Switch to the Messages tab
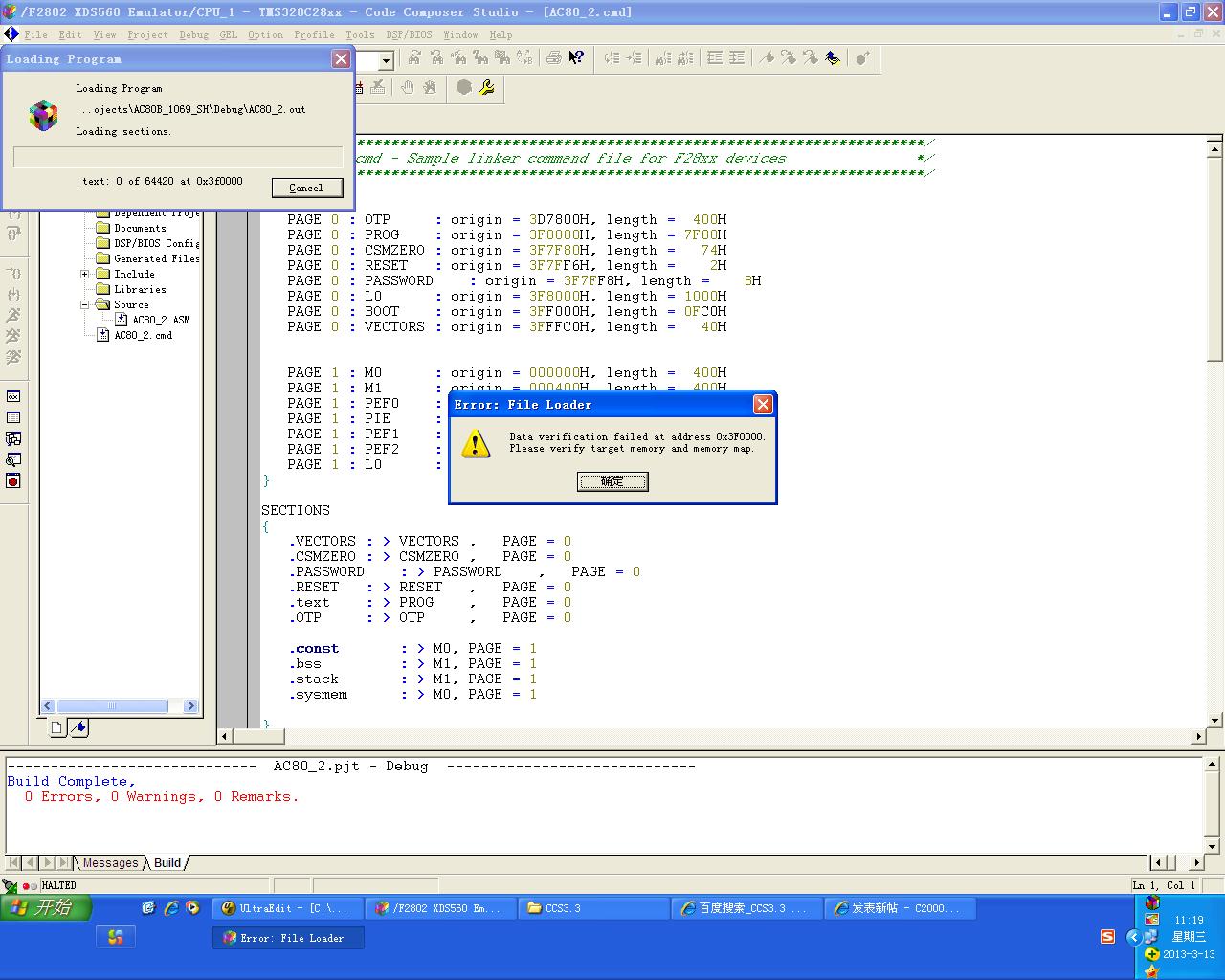The width and height of the screenshot is (1225, 980). pos(110,863)
